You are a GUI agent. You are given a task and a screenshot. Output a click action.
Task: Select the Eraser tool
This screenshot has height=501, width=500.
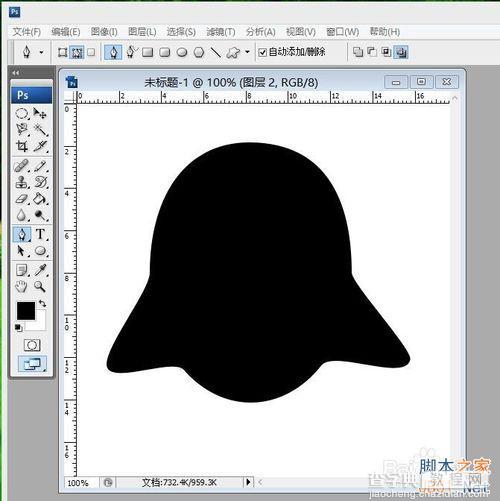[22, 199]
